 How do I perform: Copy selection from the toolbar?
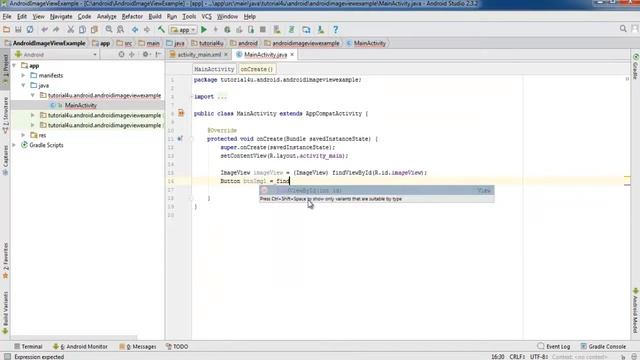click(x=82, y=29)
